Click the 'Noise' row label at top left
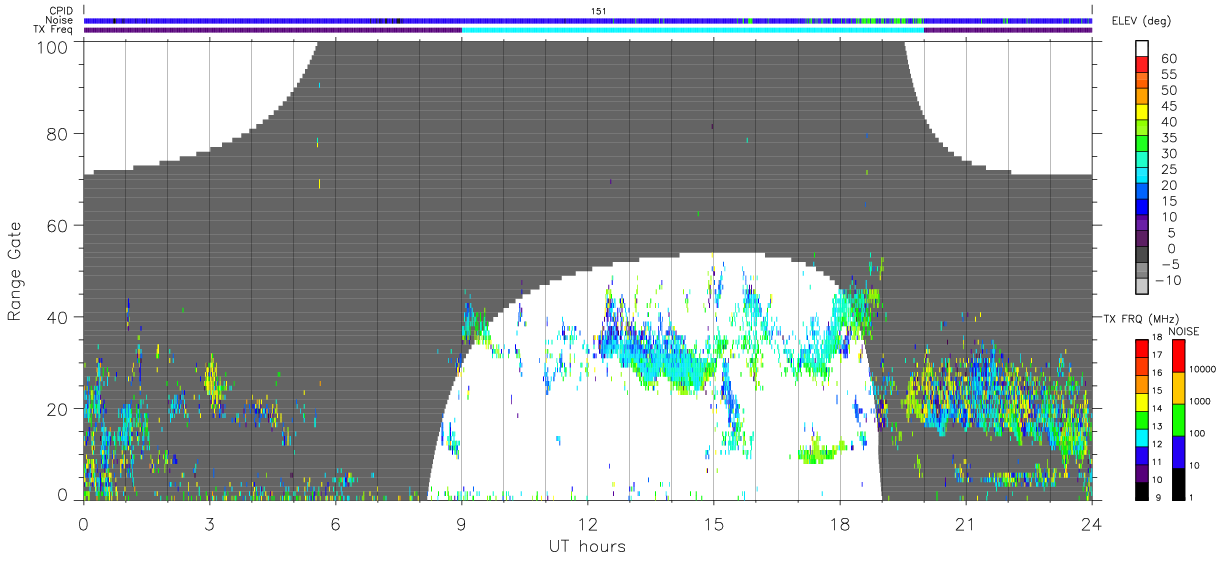 [x=59, y=20]
